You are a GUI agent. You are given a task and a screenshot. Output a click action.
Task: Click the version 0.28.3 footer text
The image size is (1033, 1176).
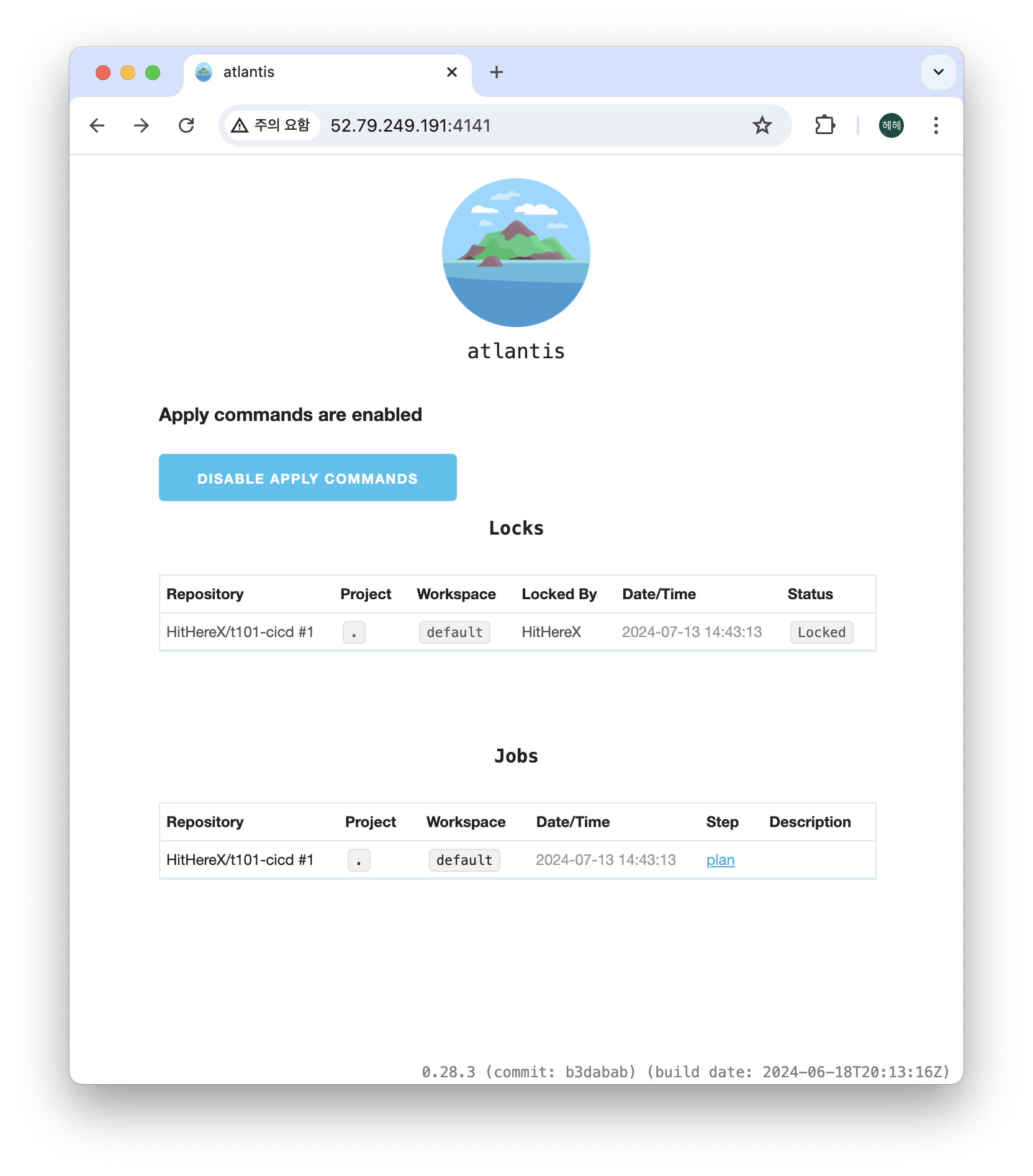click(x=685, y=1072)
